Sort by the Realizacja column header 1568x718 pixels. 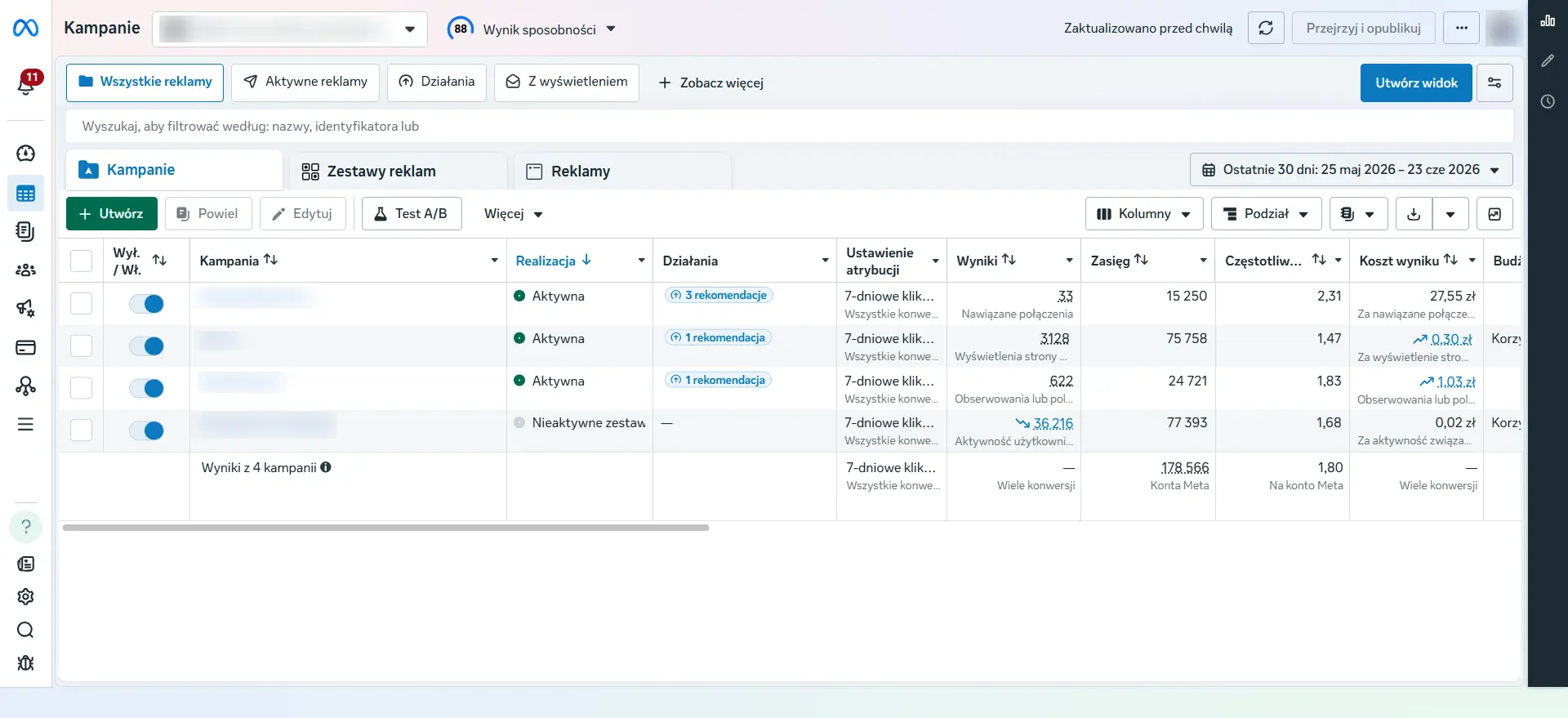(x=553, y=261)
